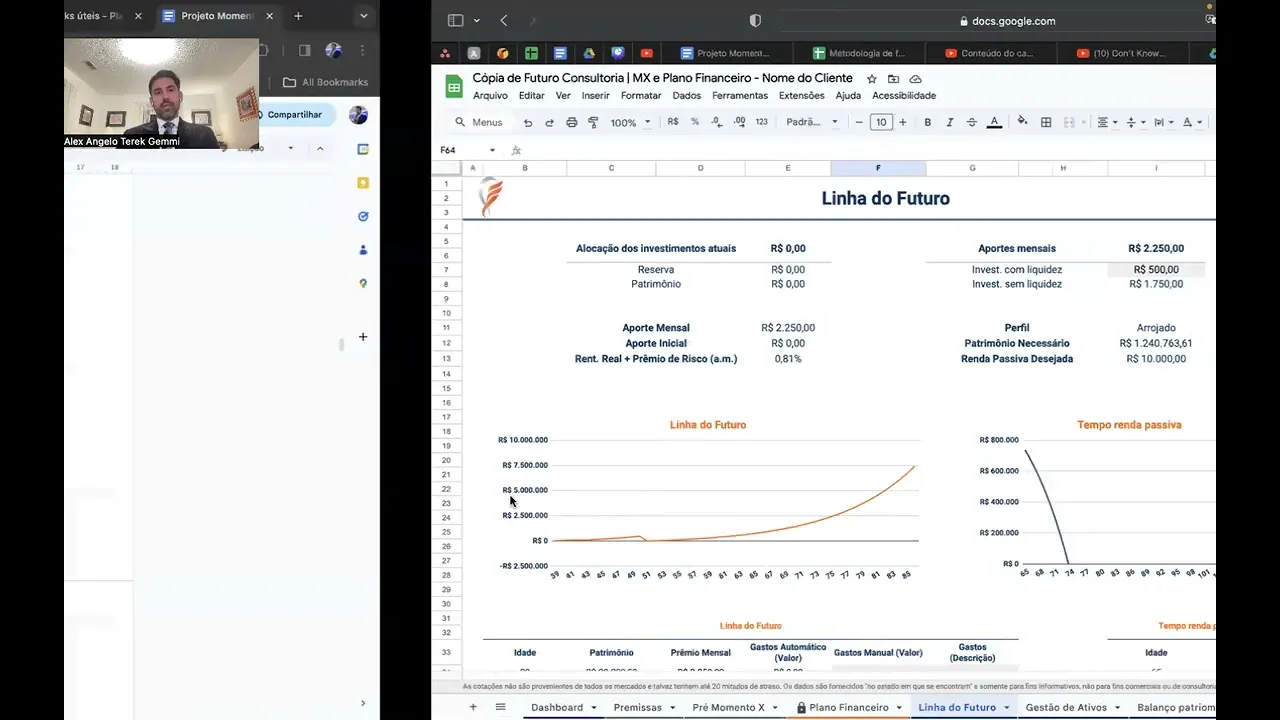Redo action in Sheets toolbar
Screen dimensions: 1280x720
pyautogui.click(x=549, y=122)
